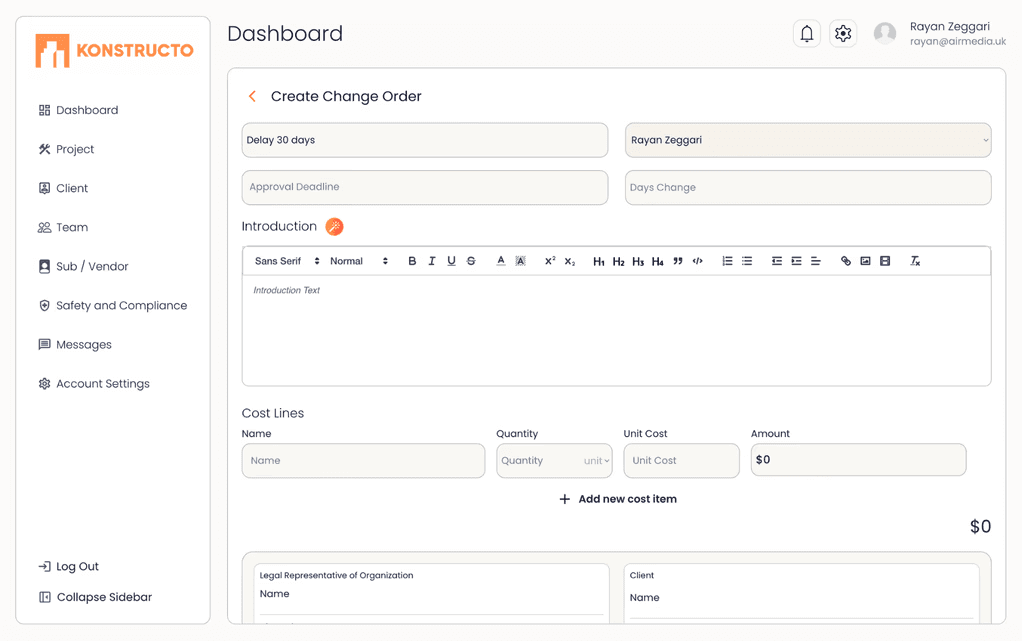
Task: Apply Heading 3 style
Action: (x=638, y=261)
